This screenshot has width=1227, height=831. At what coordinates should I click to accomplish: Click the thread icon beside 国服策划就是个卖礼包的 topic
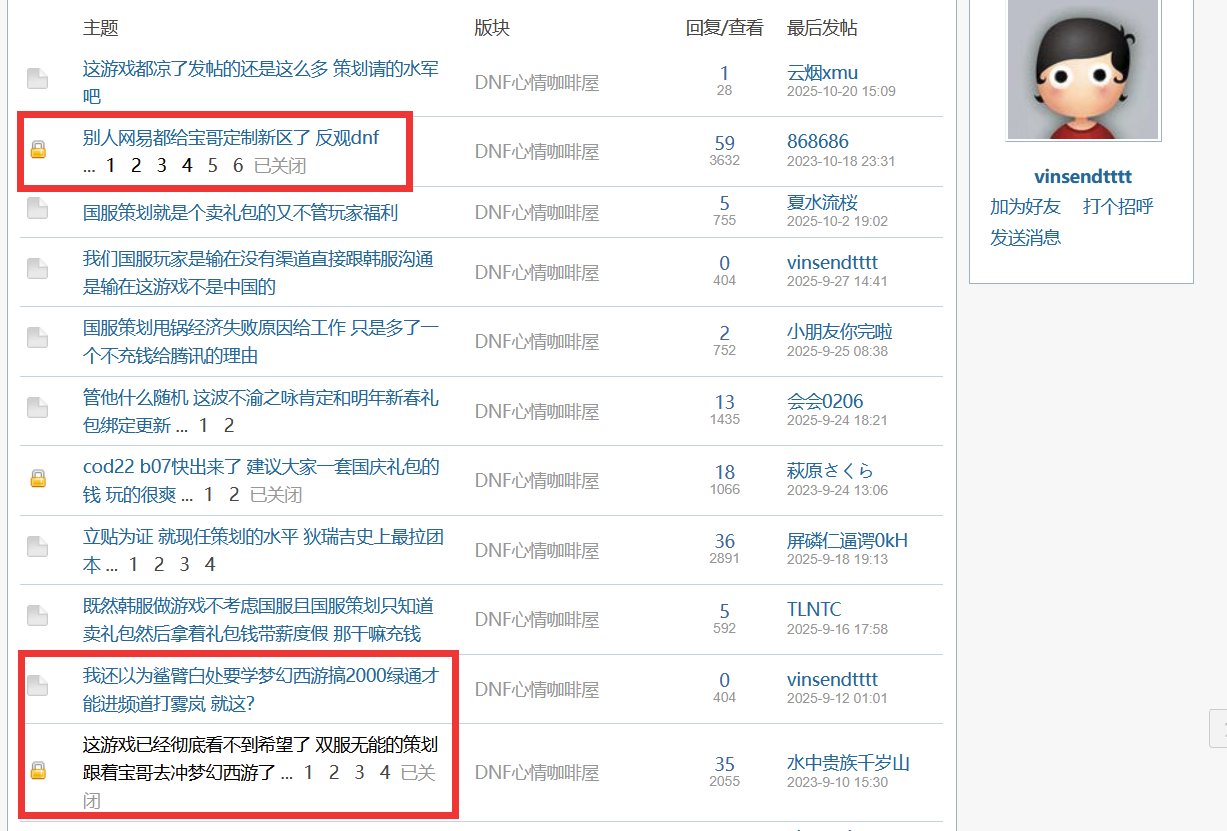coord(37,209)
